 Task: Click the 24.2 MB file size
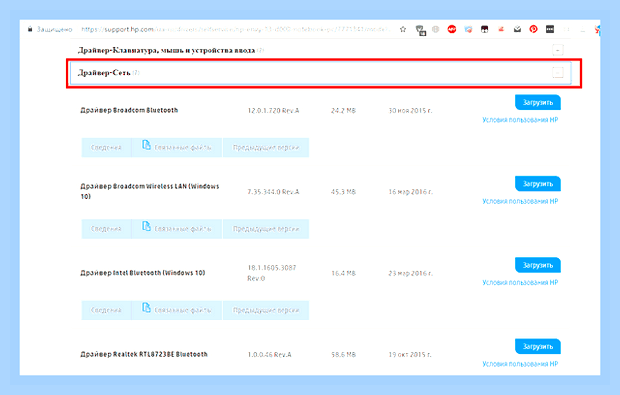343,111
